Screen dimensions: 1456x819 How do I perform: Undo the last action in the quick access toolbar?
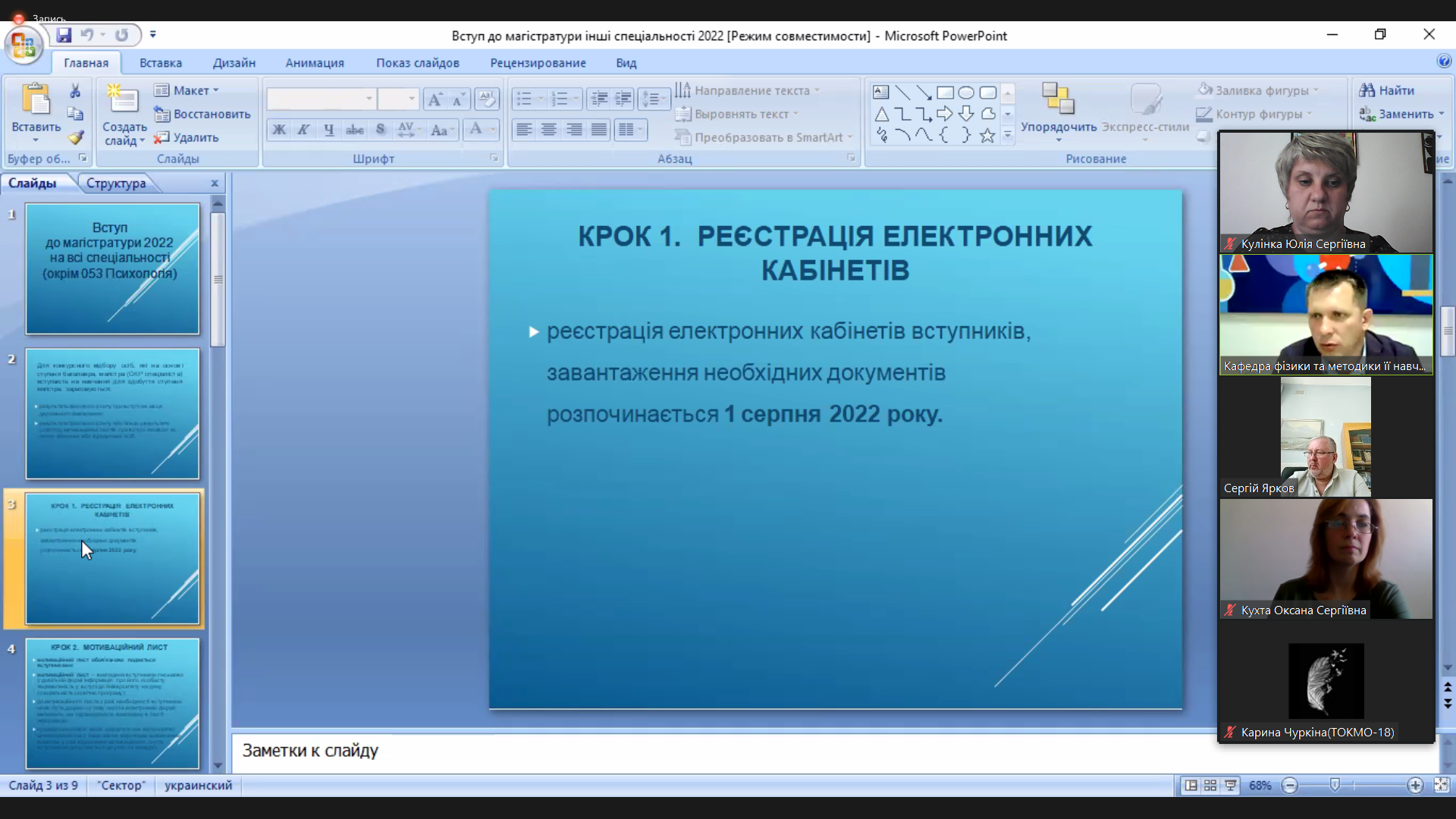(87, 35)
